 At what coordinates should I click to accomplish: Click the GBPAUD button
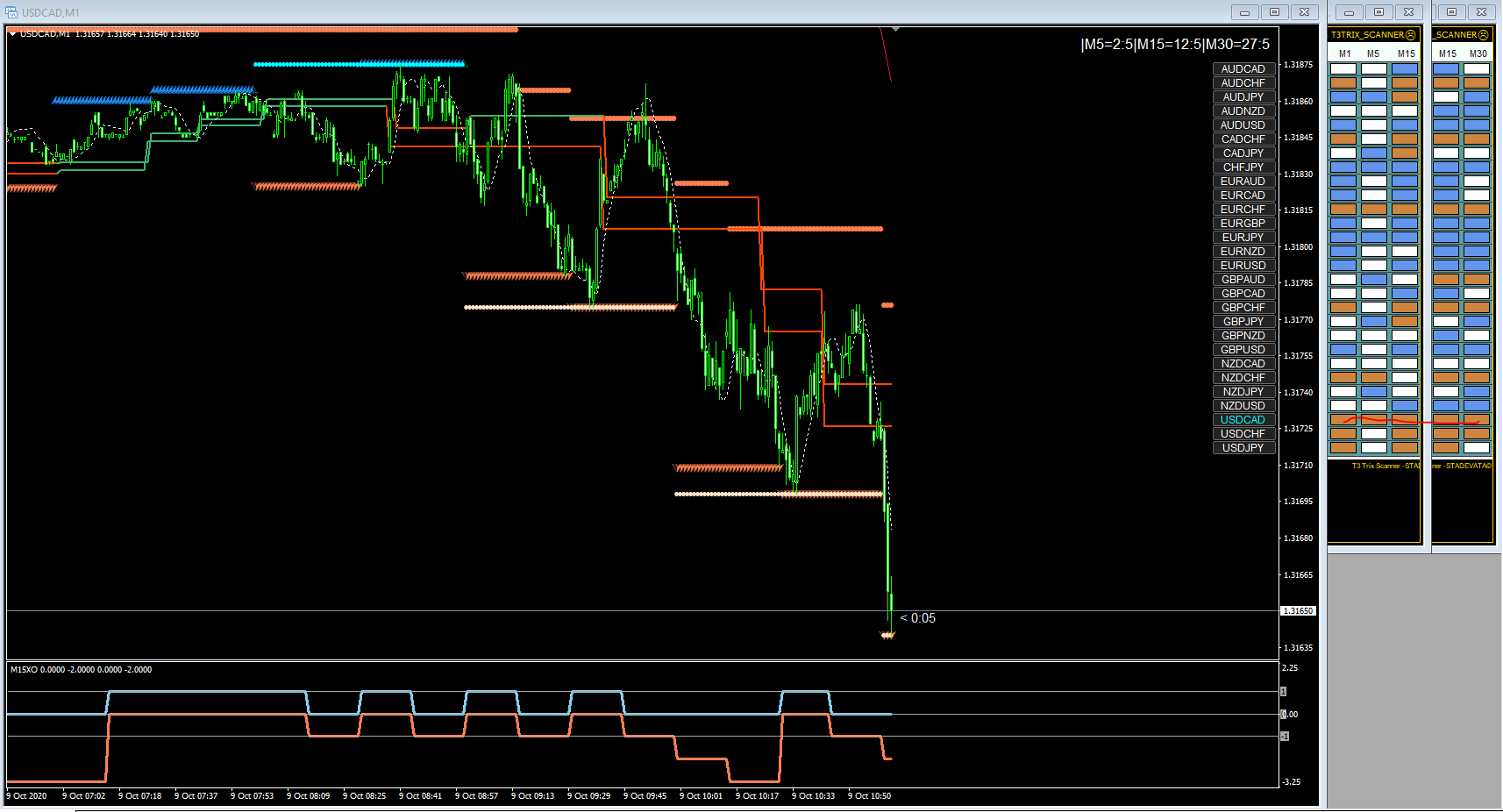pyautogui.click(x=1243, y=280)
